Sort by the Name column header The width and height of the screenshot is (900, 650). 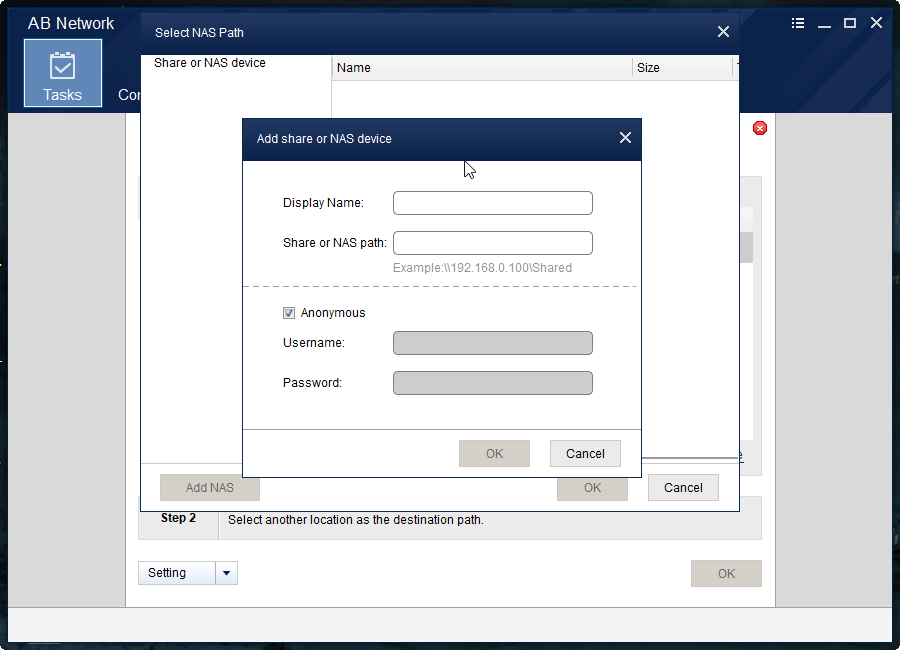click(x=482, y=68)
